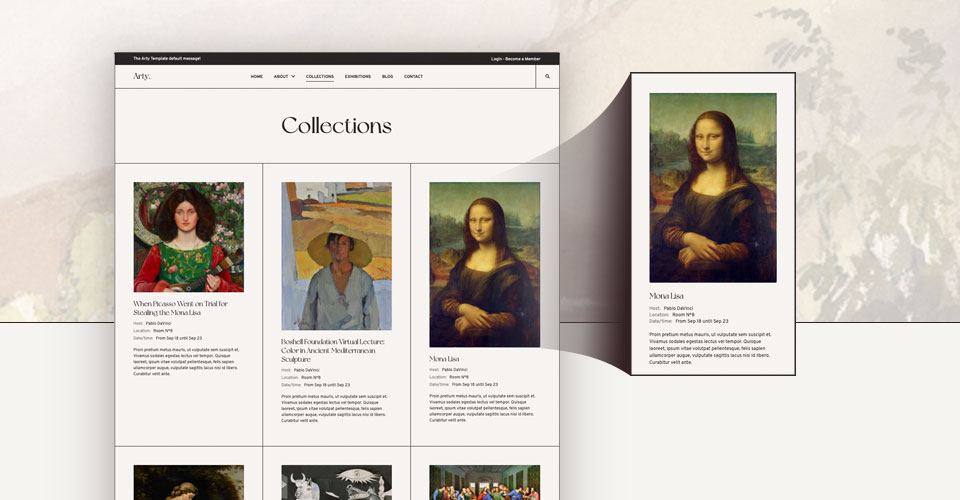This screenshot has height=500, width=960.
Task: Click 'Pablo DaVinci' under the Picasso trial card
Action: coord(159,323)
